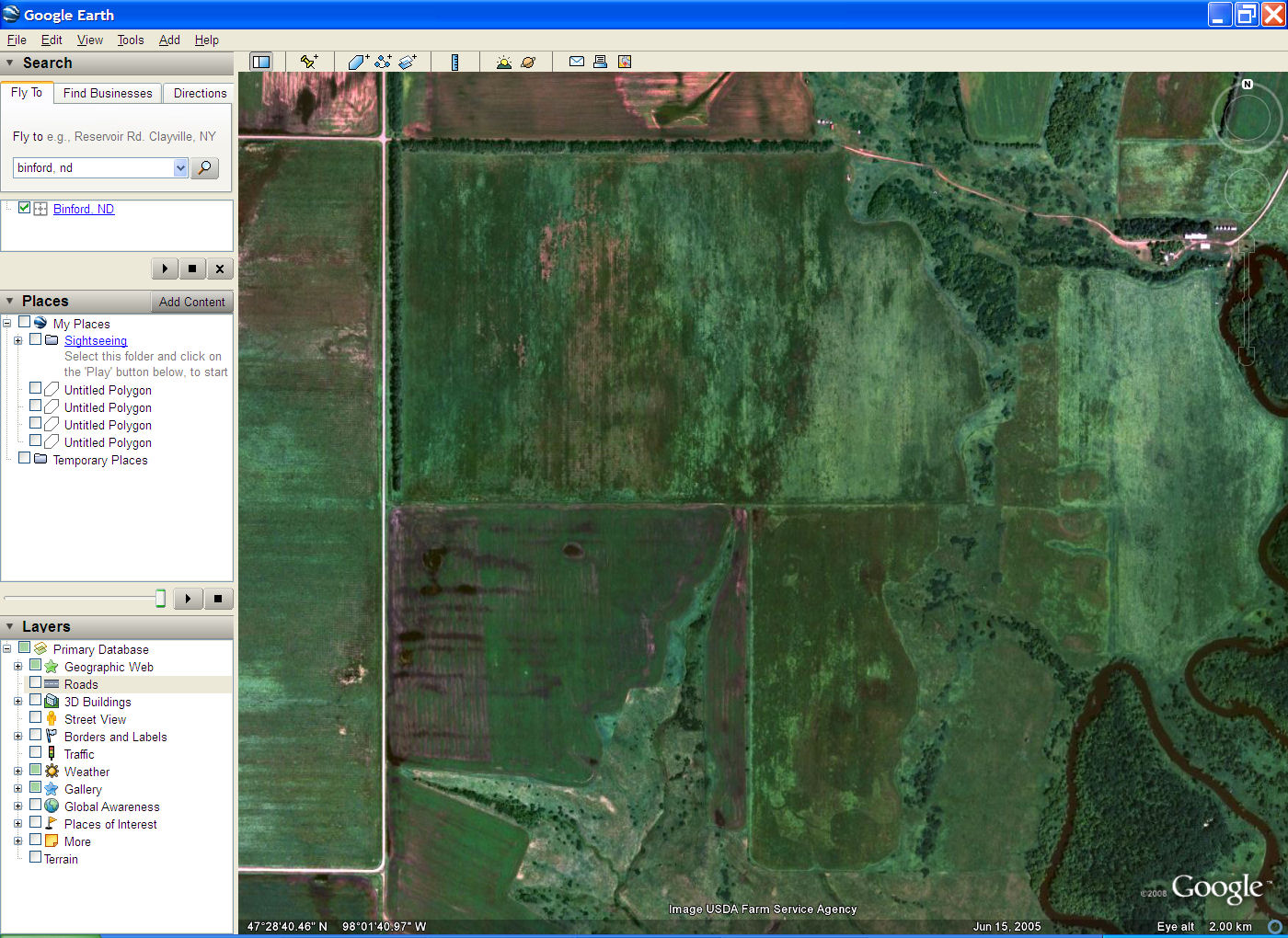
Task: Open the Add menu
Action: coord(169,40)
